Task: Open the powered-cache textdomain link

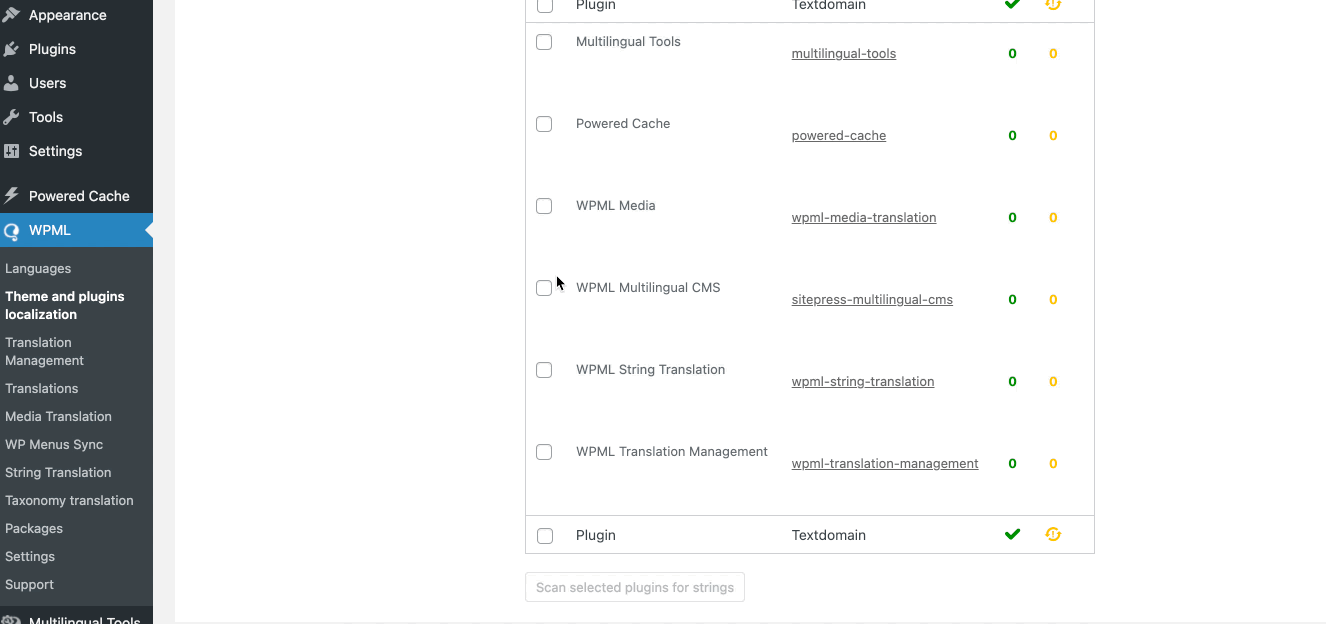Action: pyautogui.click(x=839, y=136)
